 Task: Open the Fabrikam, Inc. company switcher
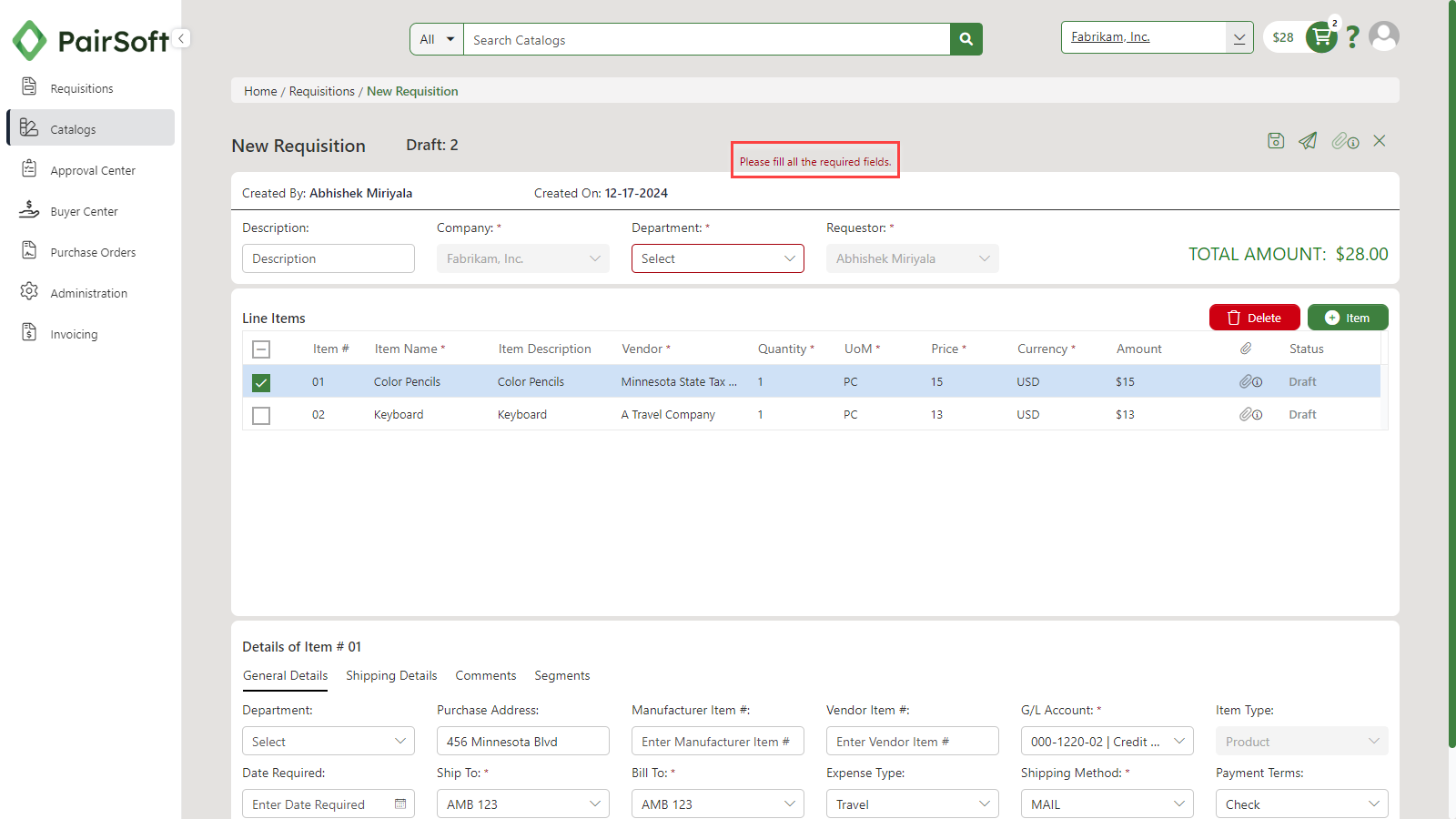pyautogui.click(x=1157, y=37)
